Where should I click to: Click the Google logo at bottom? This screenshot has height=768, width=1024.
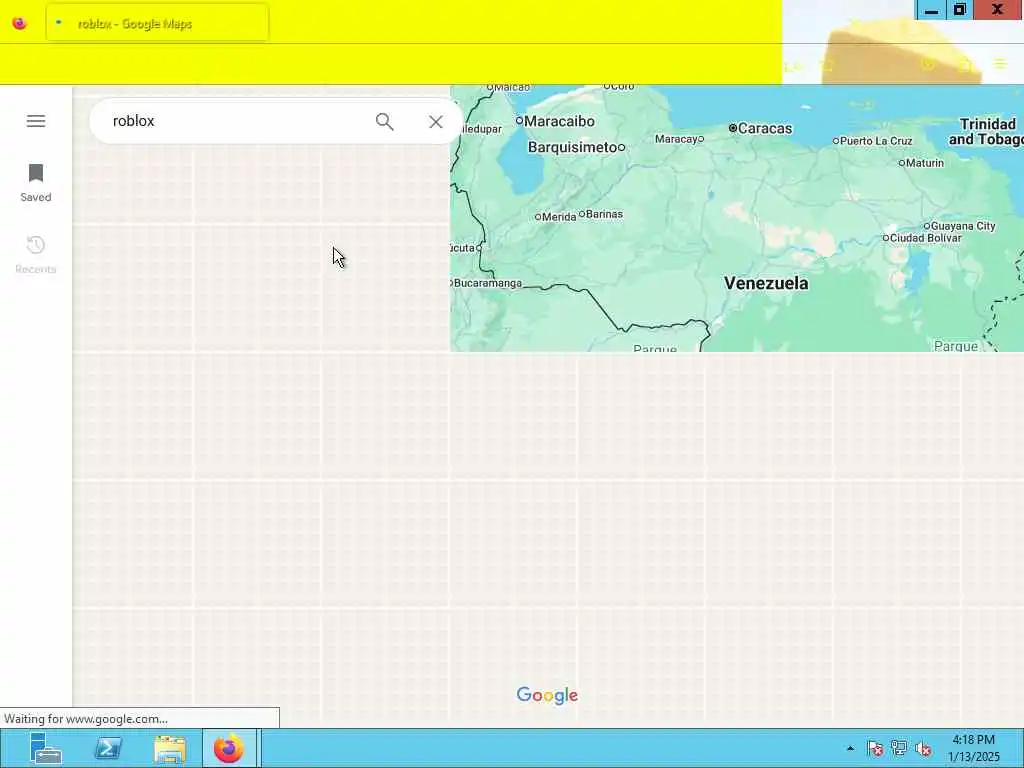coord(547,695)
